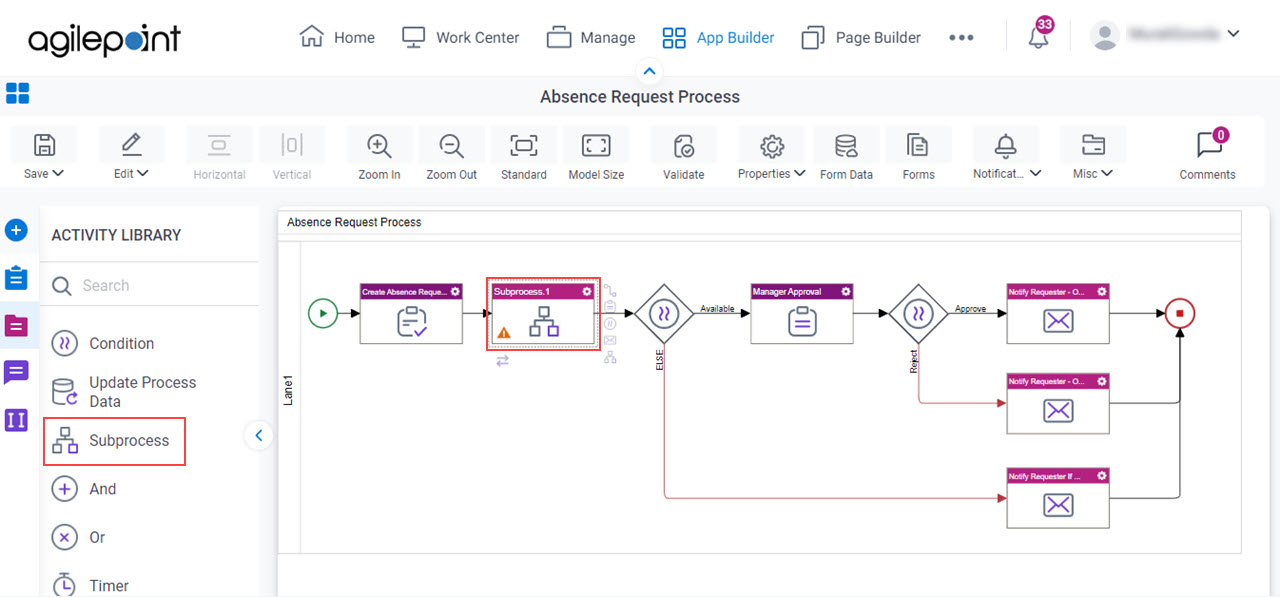Viewport: 1280px width, 597px height.
Task: Open the purple bracket sidebar tab
Action: [16, 420]
